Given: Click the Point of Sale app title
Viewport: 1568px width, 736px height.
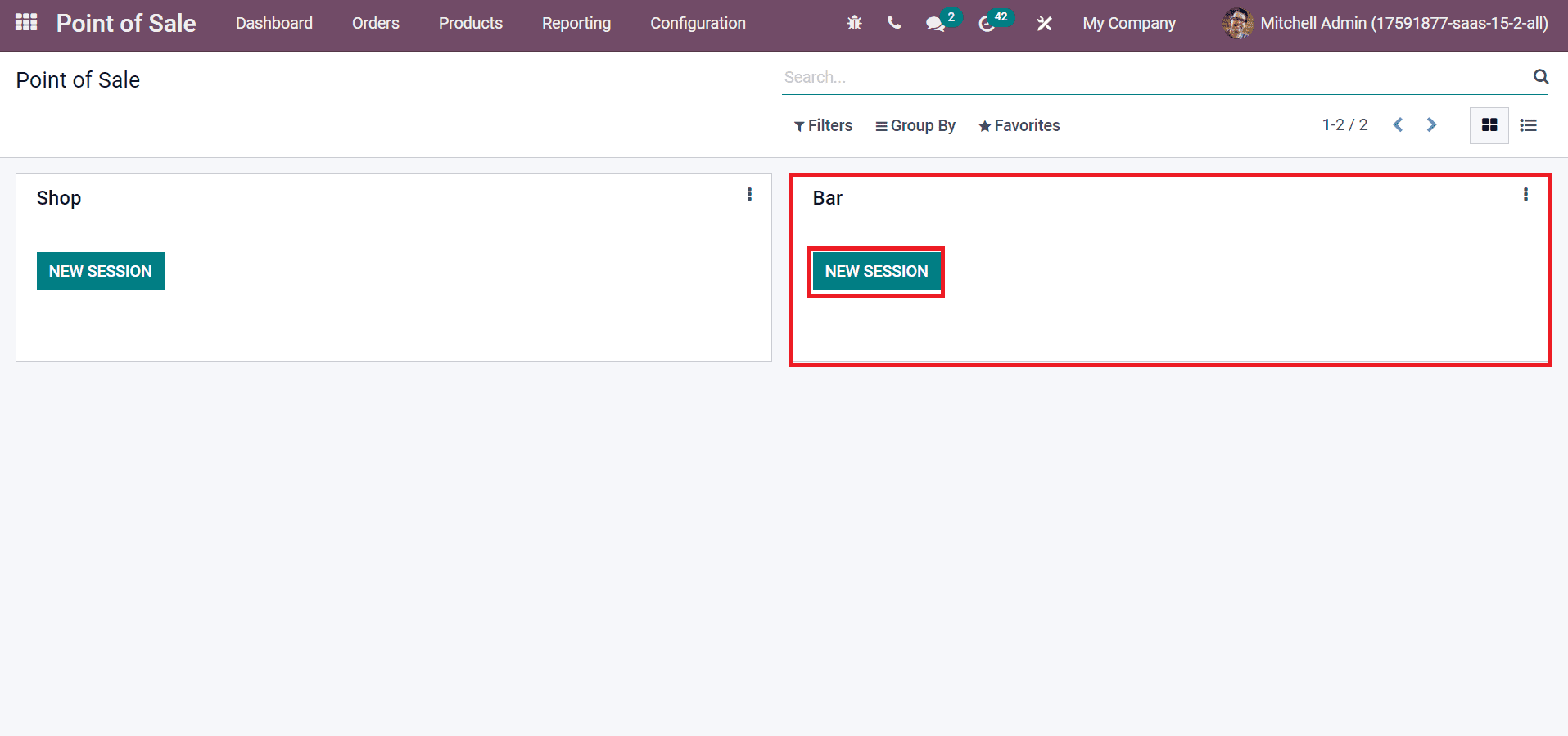Looking at the screenshot, I should point(126,23).
